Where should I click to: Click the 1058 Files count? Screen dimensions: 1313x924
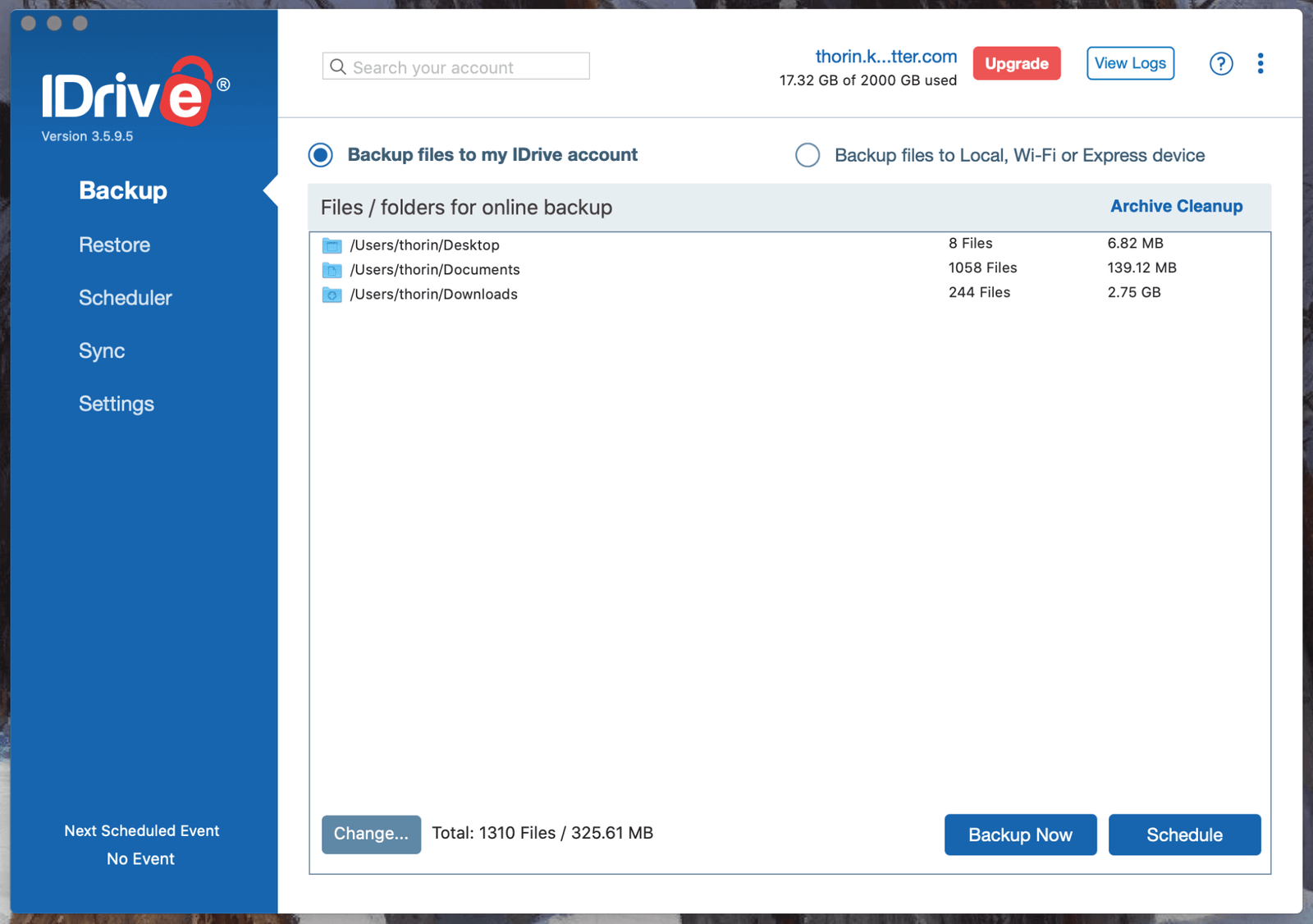pyautogui.click(x=982, y=268)
